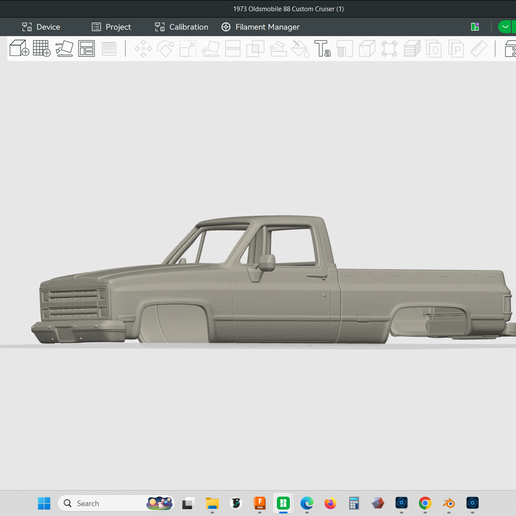Select the Rotate gizmo tool
Image resolution: width=516 pixels, height=516 pixels.
(x=166, y=49)
